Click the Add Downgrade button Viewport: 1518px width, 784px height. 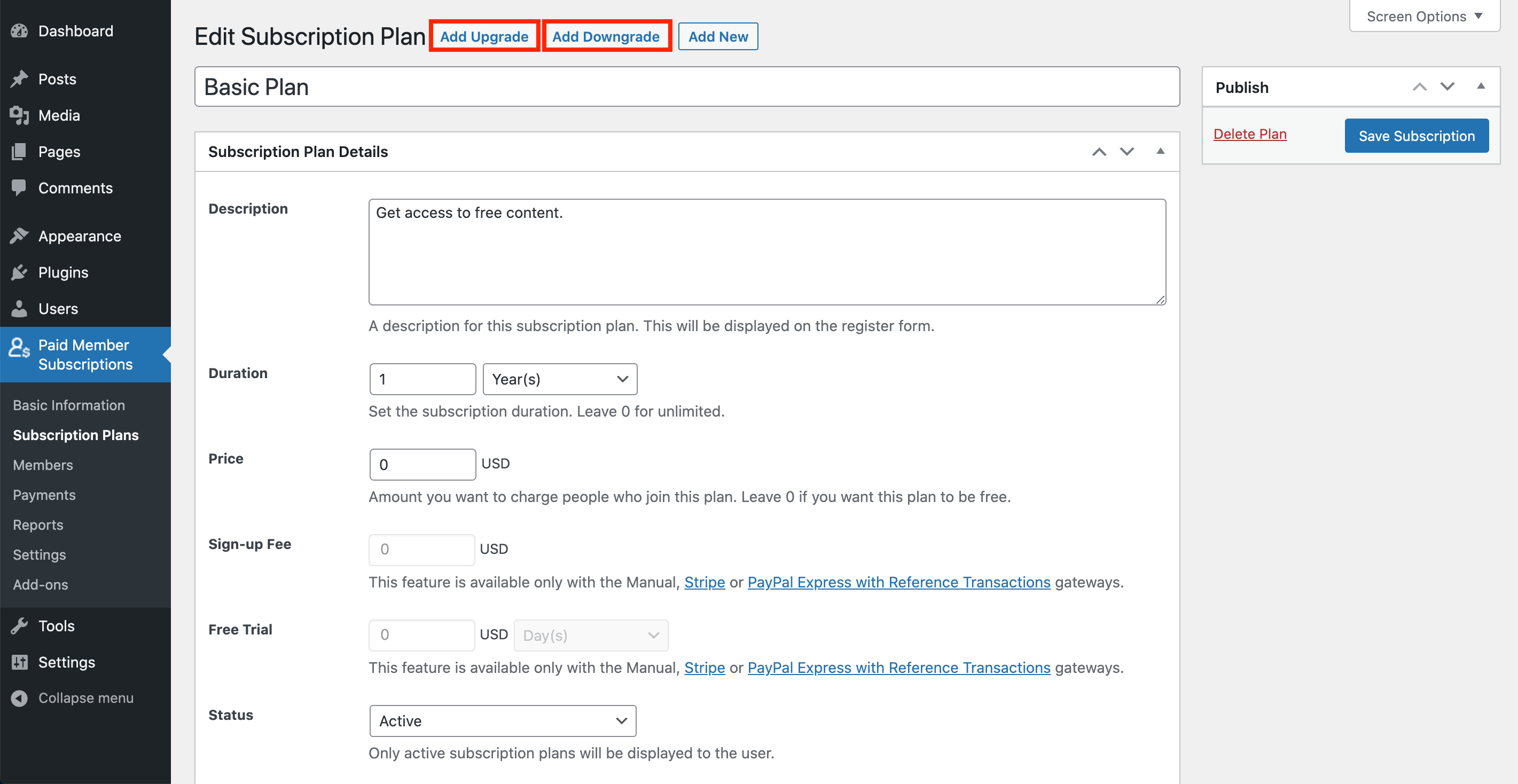coord(606,36)
